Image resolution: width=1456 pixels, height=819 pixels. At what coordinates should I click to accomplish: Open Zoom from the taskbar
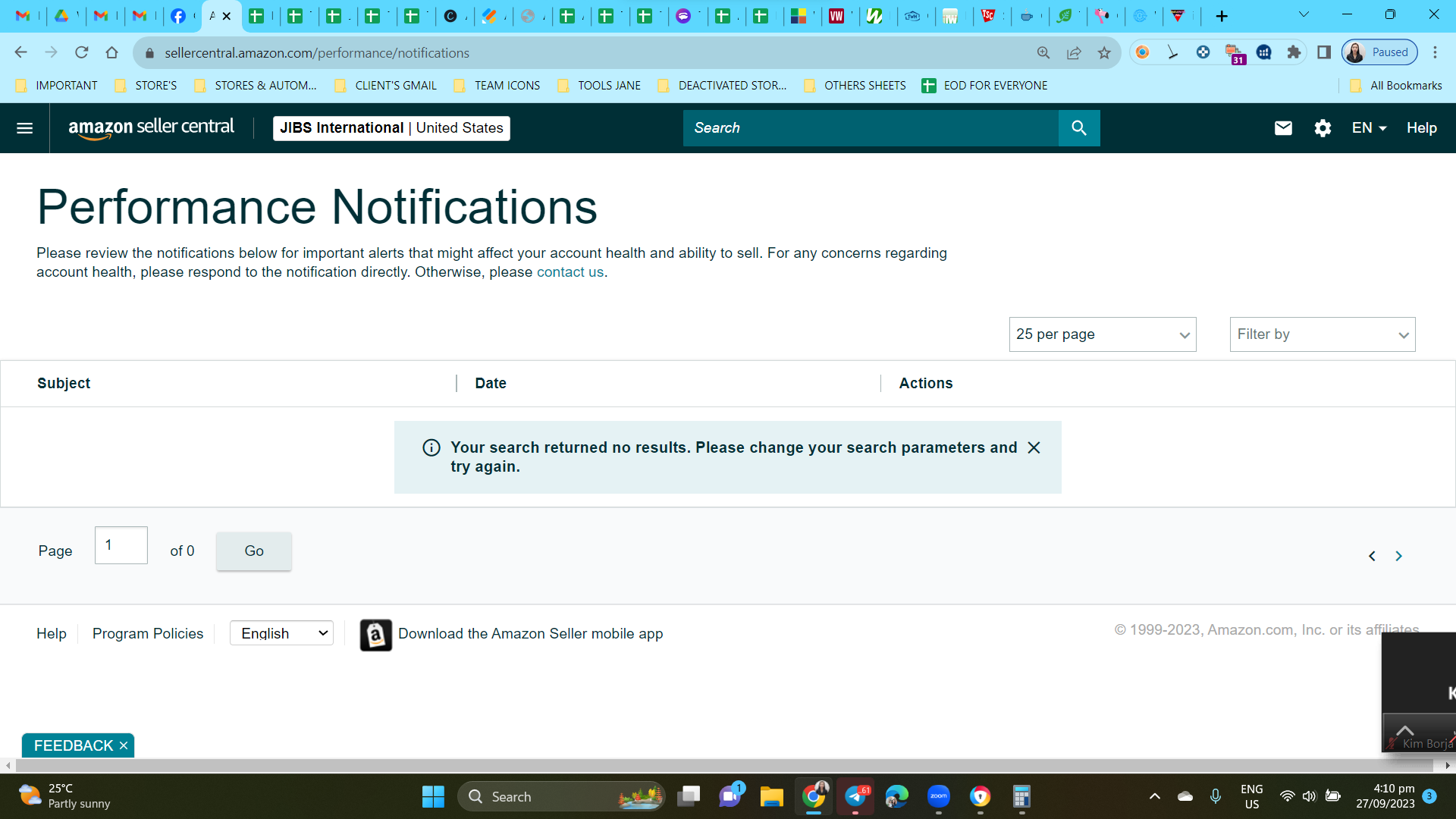[939, 796]
